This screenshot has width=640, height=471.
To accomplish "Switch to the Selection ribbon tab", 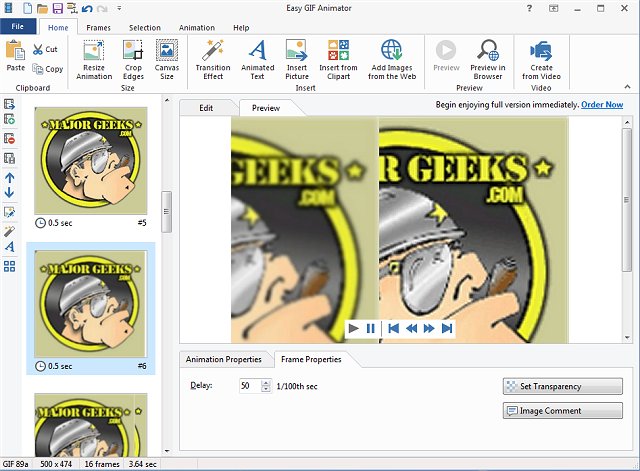I will tap(145, 28).
